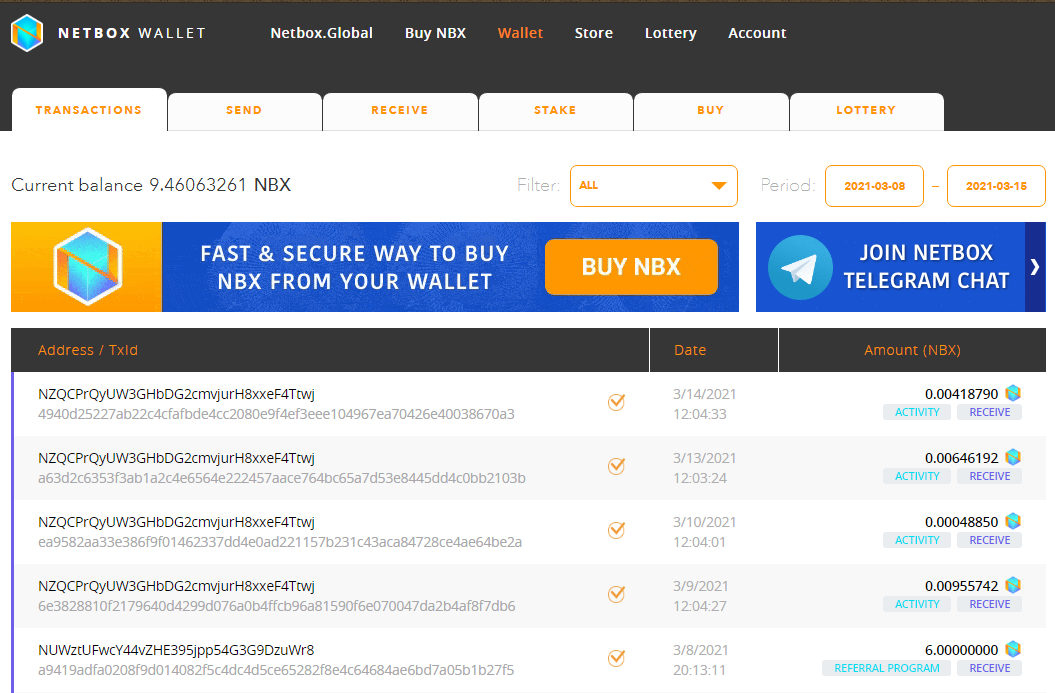The height and width of the screenshot is (693, 1055).
Task: Open the period end date 2021-03-15
Action: pyautogui.click(x=996, y=186)
